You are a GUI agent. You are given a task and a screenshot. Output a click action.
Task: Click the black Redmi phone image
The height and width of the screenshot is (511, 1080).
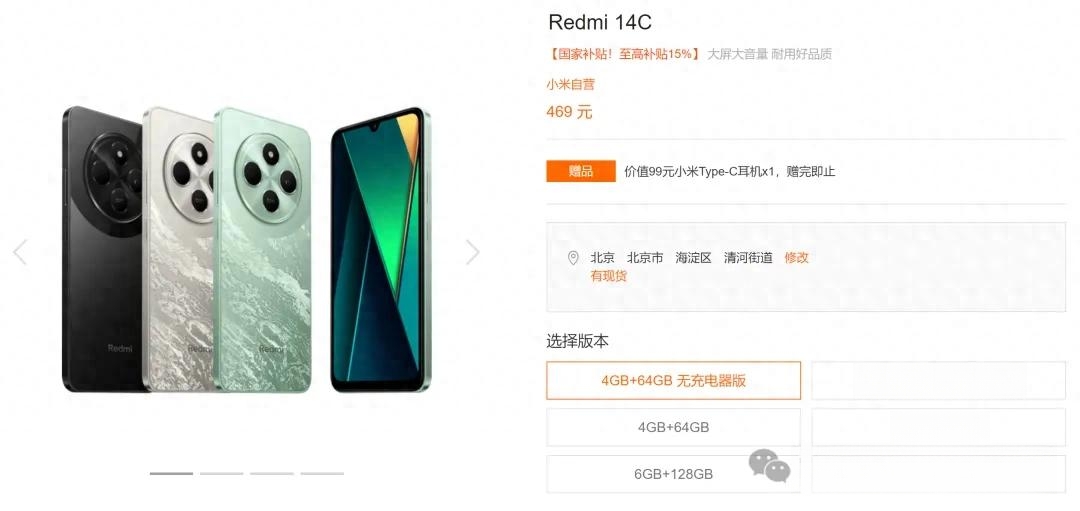pos(102,249)
